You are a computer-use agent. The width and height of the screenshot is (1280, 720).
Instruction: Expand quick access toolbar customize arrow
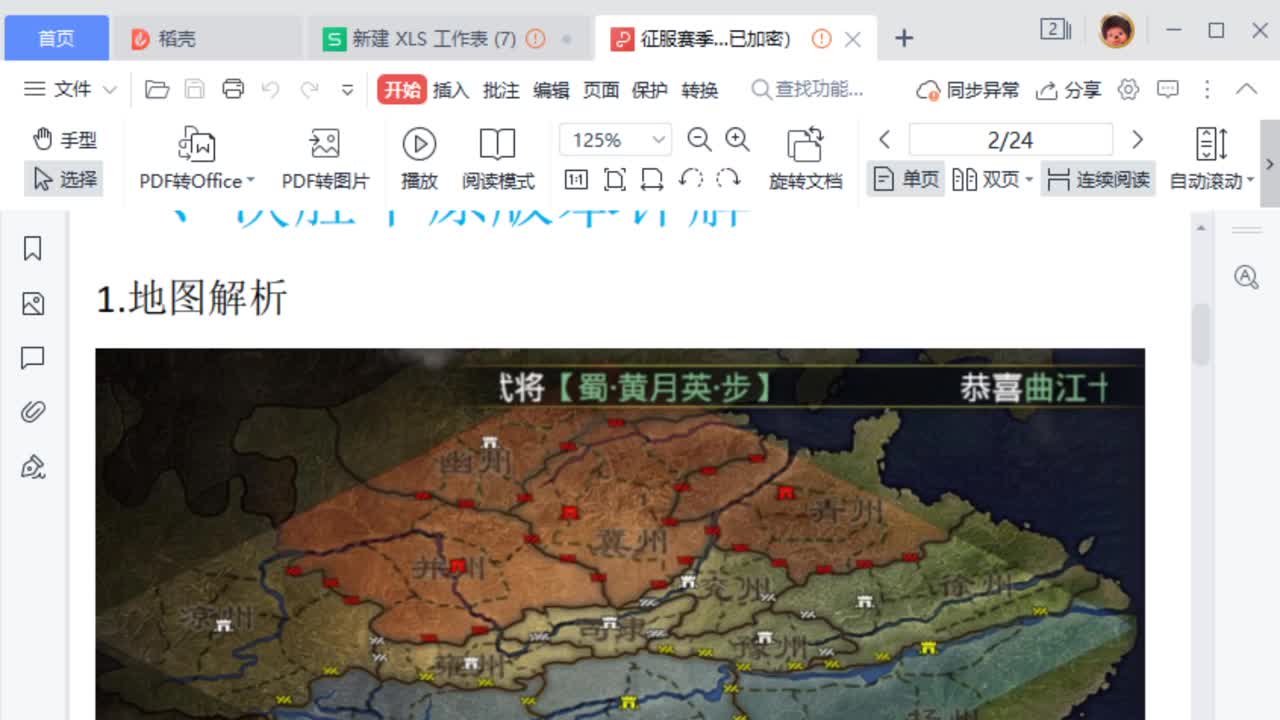pos(347,90)
